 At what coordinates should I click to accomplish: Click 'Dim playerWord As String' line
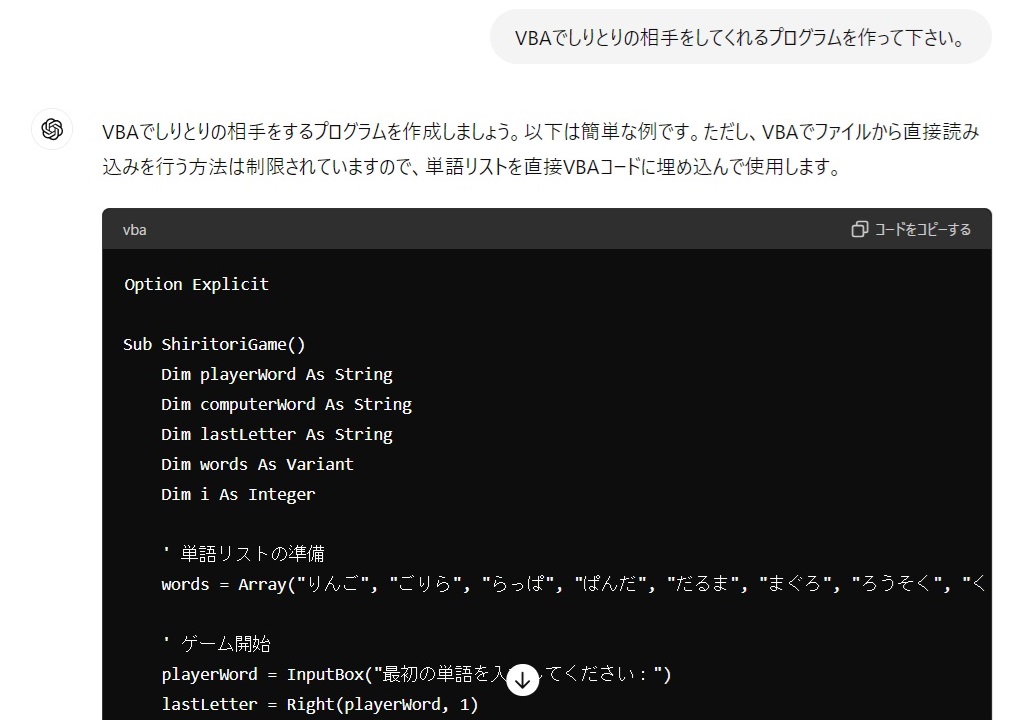point(276,375)
